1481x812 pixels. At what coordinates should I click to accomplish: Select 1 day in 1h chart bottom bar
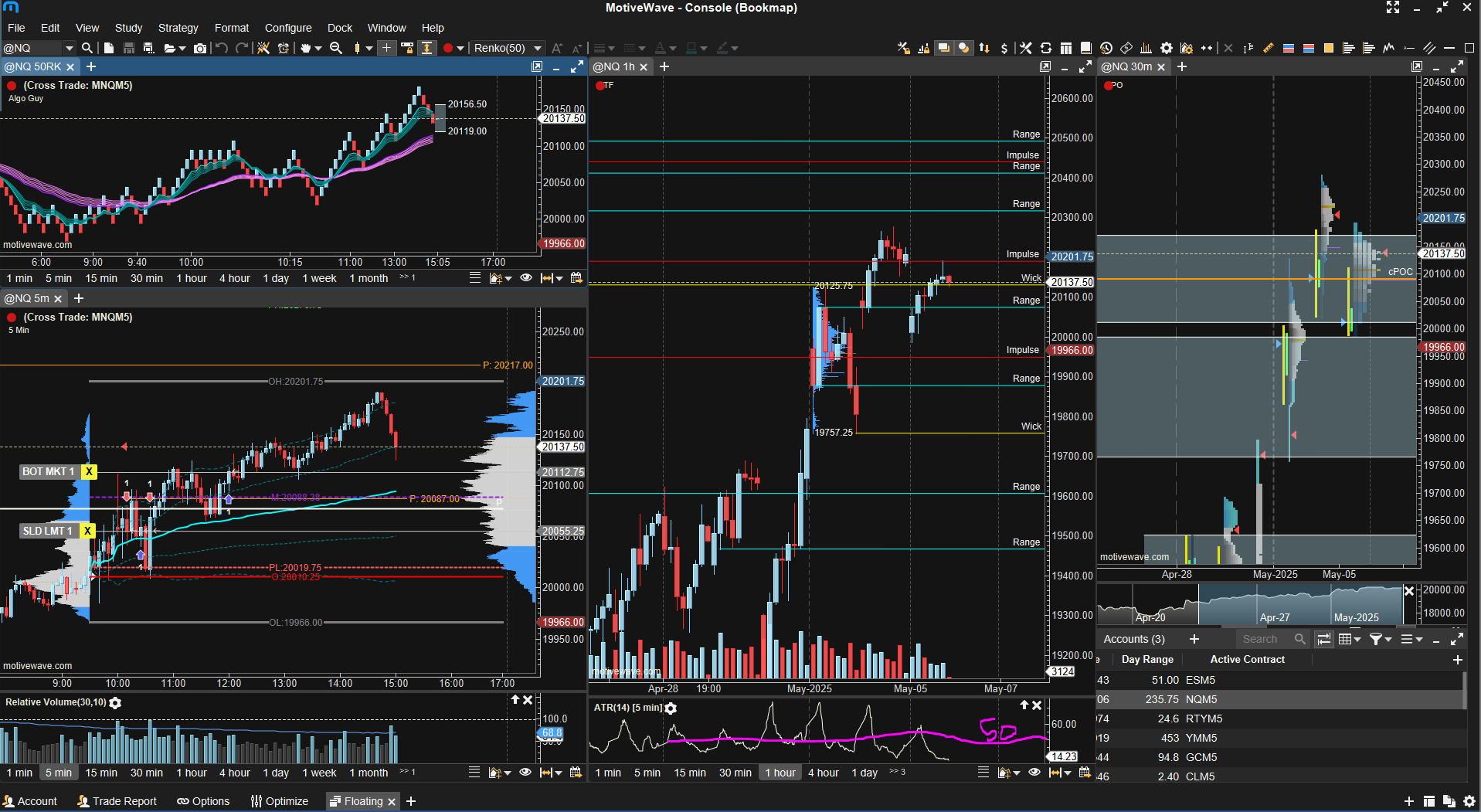(x=864, y=773)
